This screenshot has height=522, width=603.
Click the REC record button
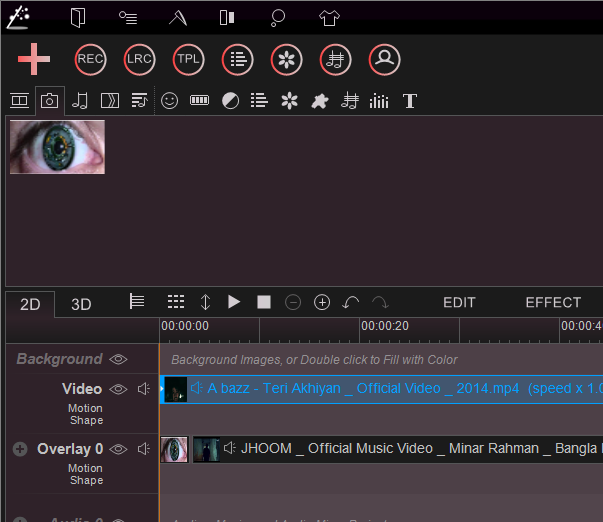coord(90,60)
